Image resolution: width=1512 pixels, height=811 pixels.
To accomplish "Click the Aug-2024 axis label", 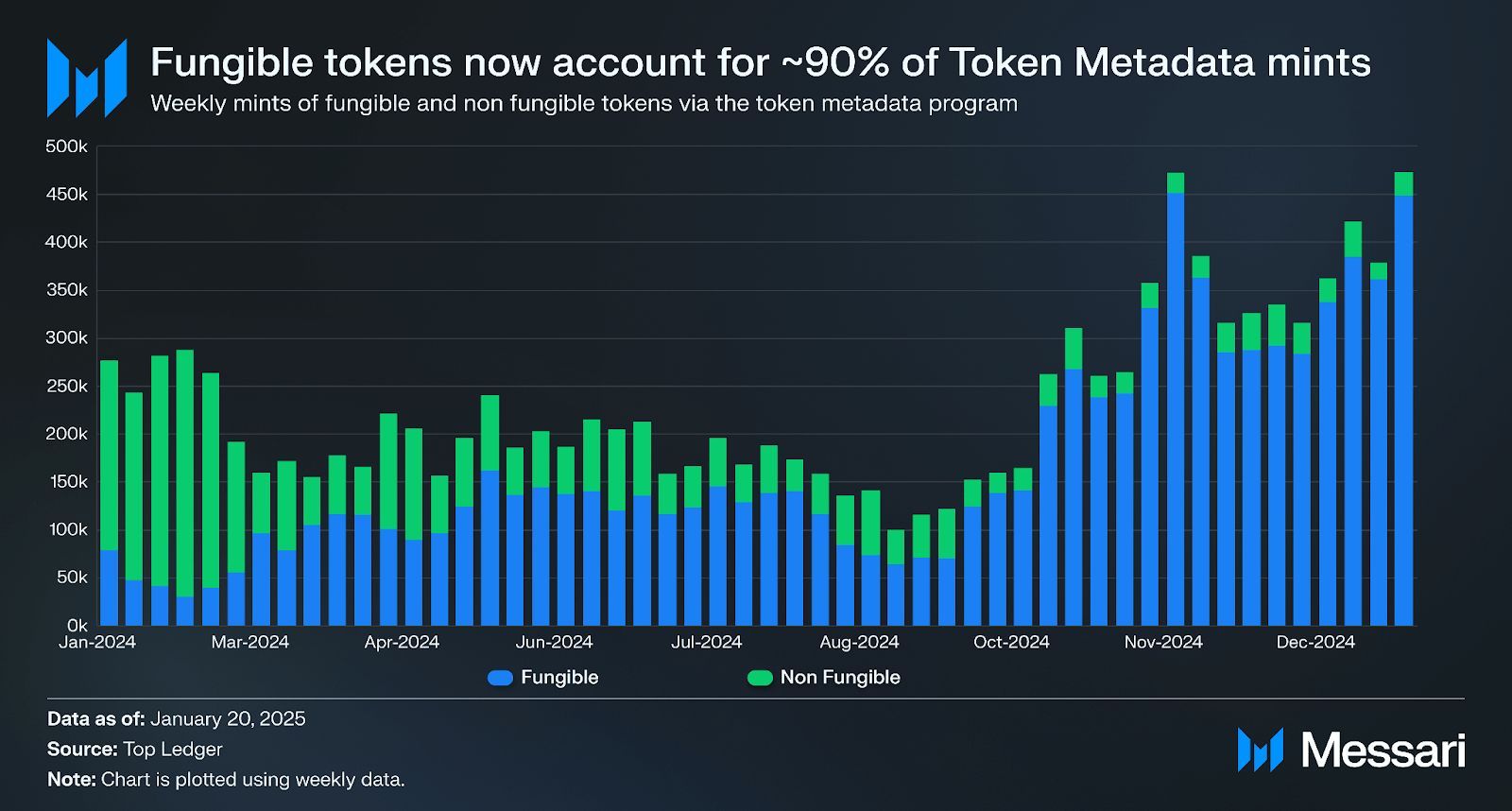I will pos(859,642).
